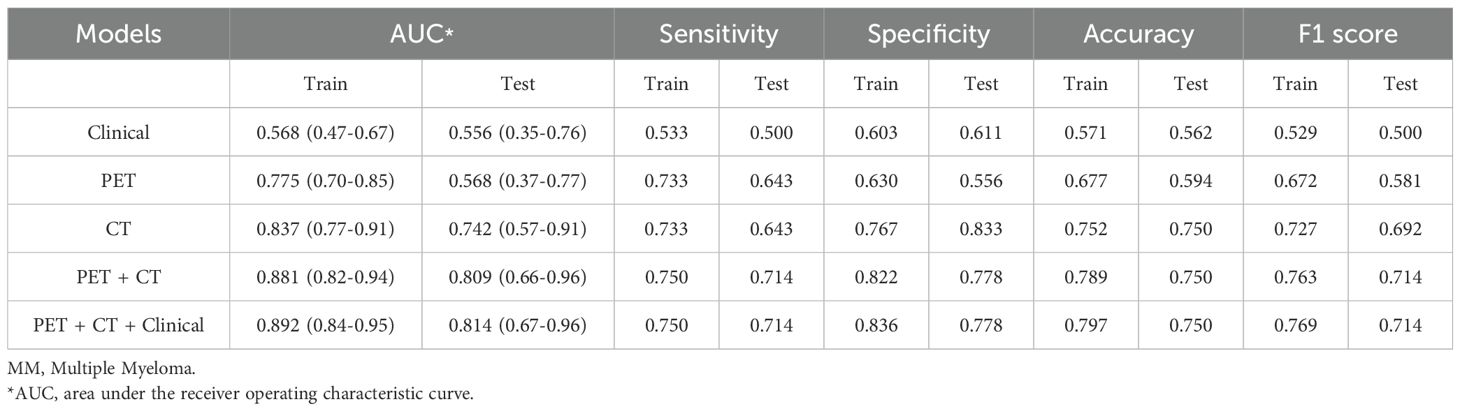Select the 0.742 (0.57-0.91) test AUC cell
1460x411 pixels.
pyautogui.click(x=517, y=229)
